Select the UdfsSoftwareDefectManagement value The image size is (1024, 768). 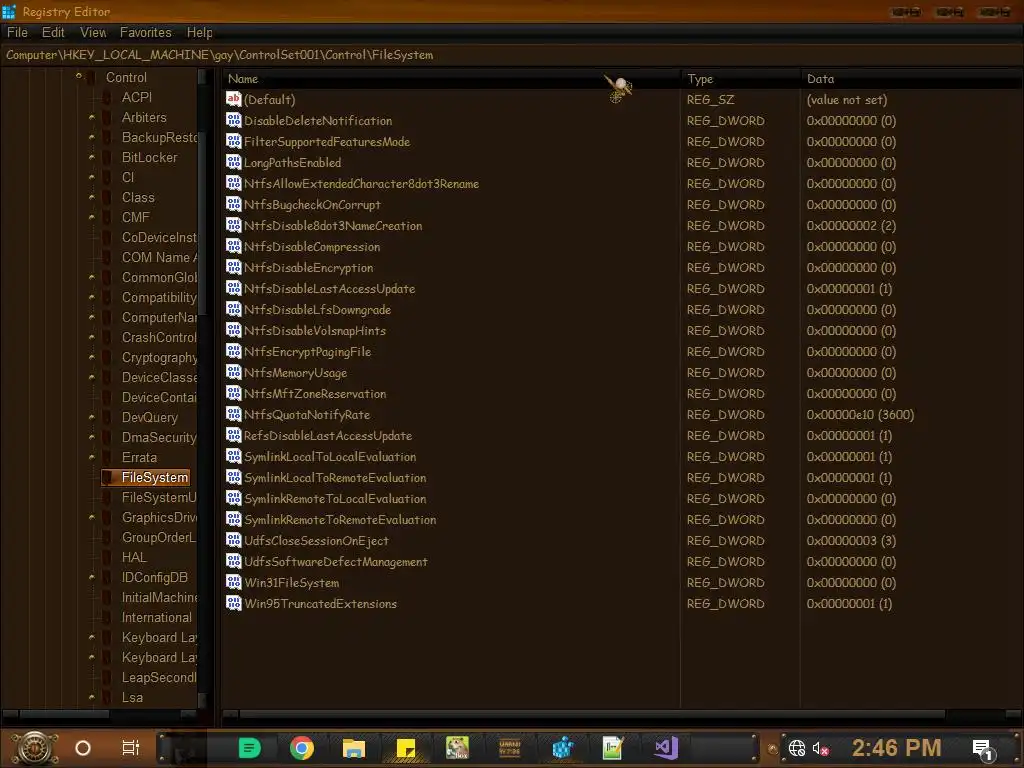336,562
